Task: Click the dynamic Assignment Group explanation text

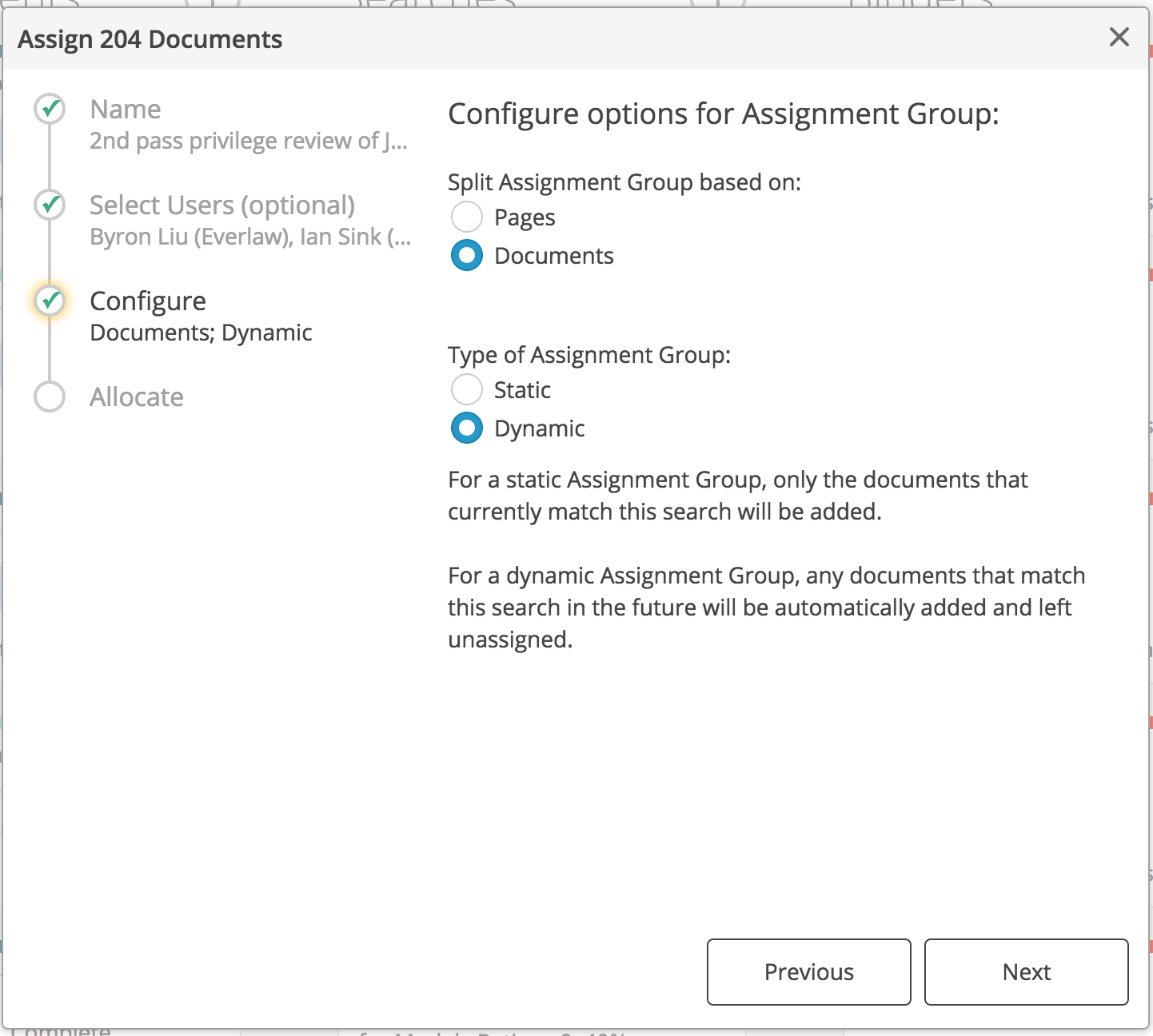Action: 765,607
